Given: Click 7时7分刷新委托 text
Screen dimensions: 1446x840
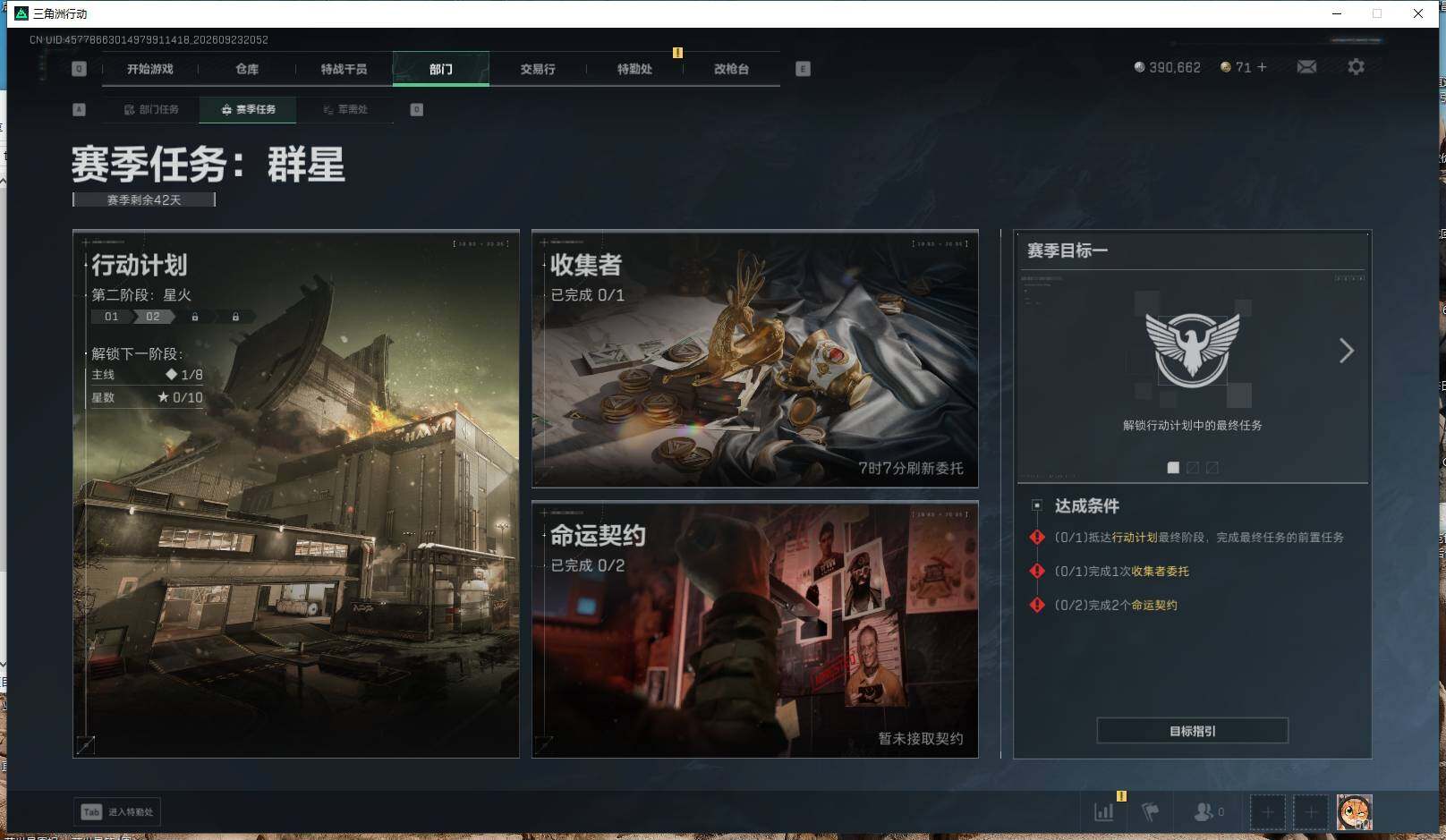Looking at the screenshot, I should 911,468.
